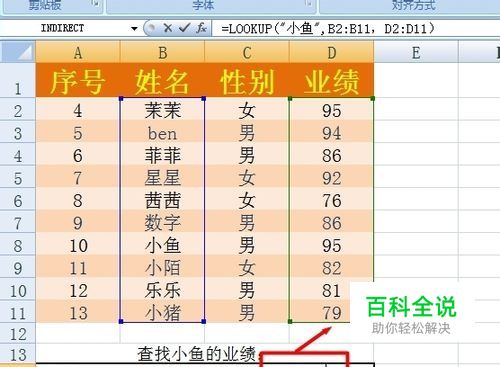This screenshot has height=367, width=500.
Task: Select the cell containing 小鱼
Action: [x=162, y=244]
